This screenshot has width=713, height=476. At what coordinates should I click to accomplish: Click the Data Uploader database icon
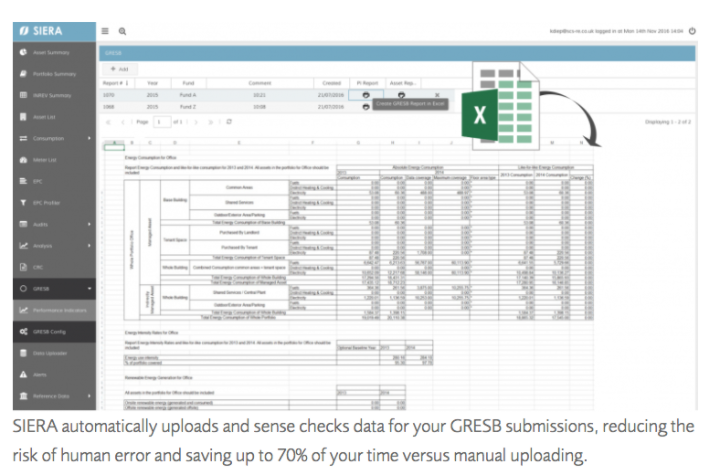(23, 353)
